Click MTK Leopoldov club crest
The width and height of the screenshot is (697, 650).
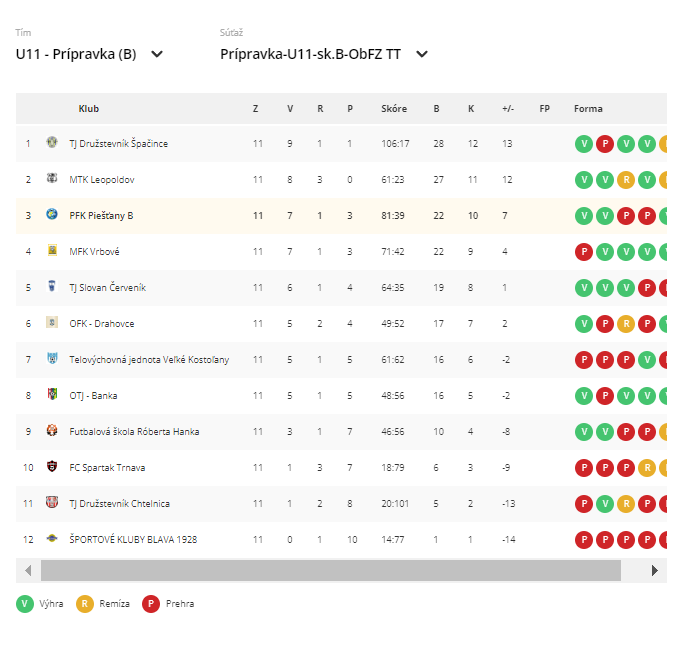point(52,179)
